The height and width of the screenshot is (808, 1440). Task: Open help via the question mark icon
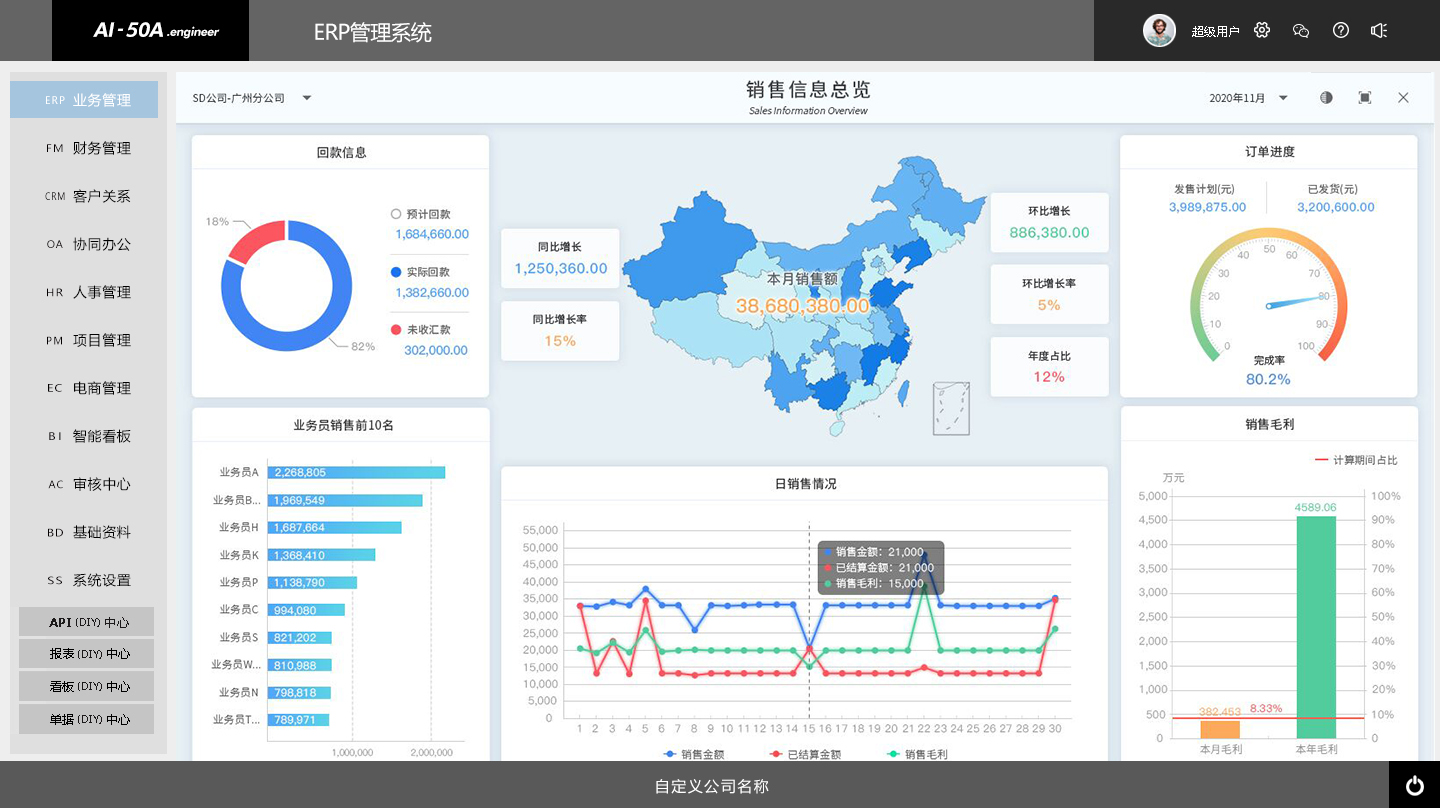click(x=1340, y=30)
